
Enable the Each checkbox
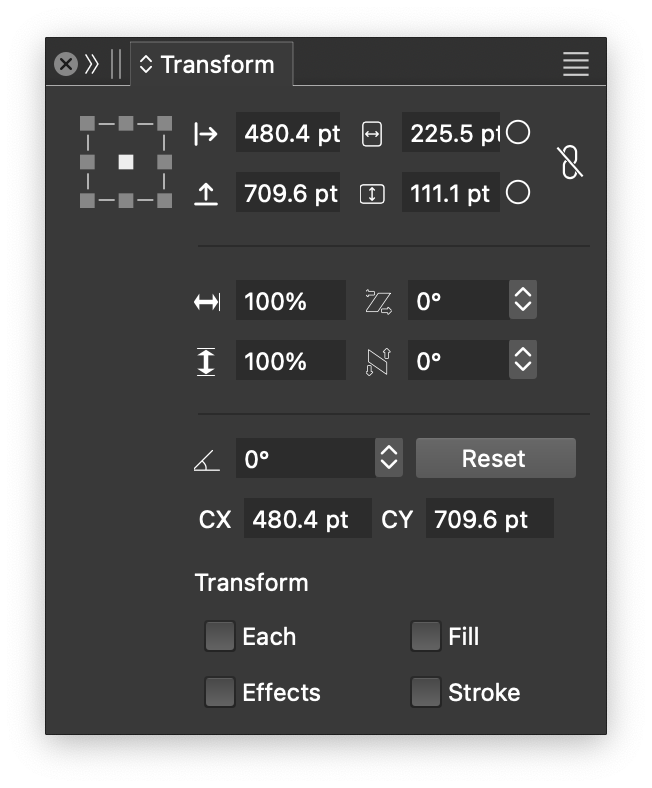click(220, 636)
